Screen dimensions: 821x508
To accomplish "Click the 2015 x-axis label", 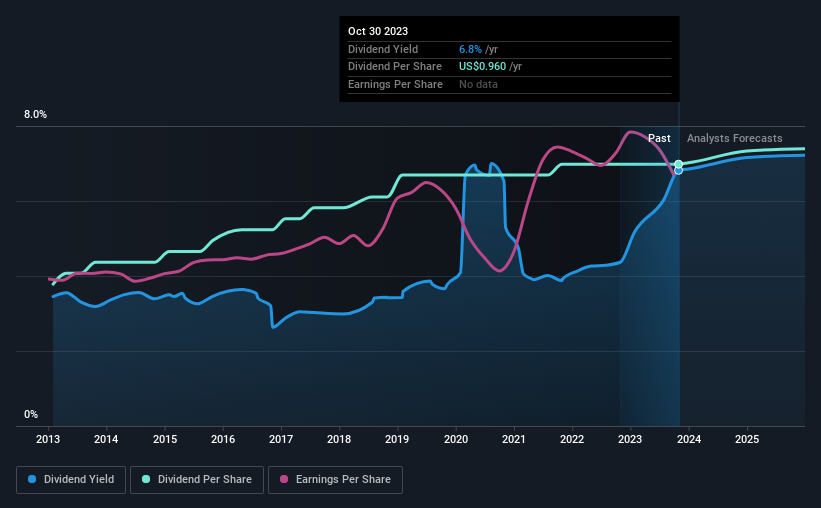I will coord(165,439).
